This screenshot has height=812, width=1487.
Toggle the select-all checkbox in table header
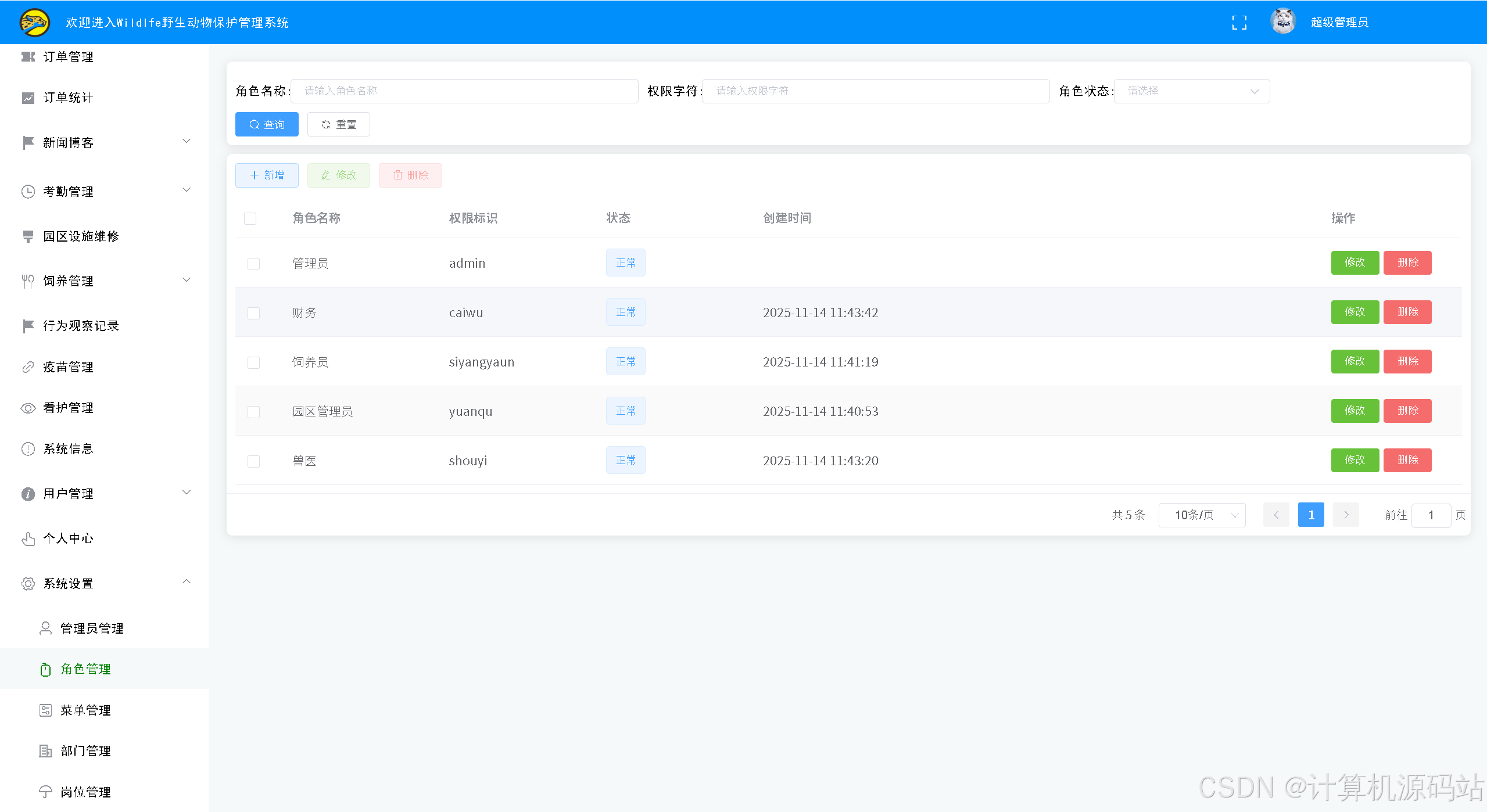point(250,218)
